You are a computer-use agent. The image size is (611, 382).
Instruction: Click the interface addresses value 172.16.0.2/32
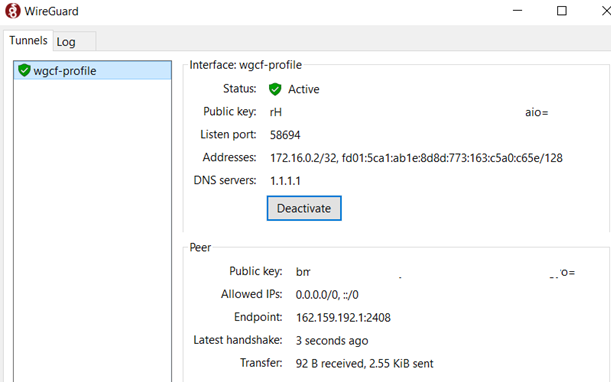416,158
